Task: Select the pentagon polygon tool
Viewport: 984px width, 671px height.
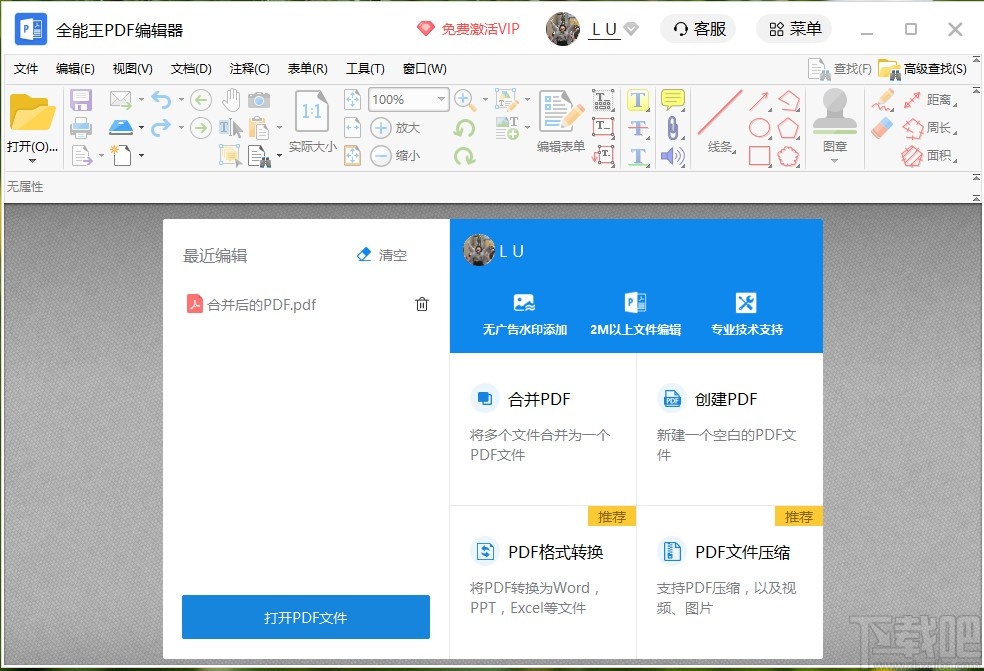Action: coord(788,128)
